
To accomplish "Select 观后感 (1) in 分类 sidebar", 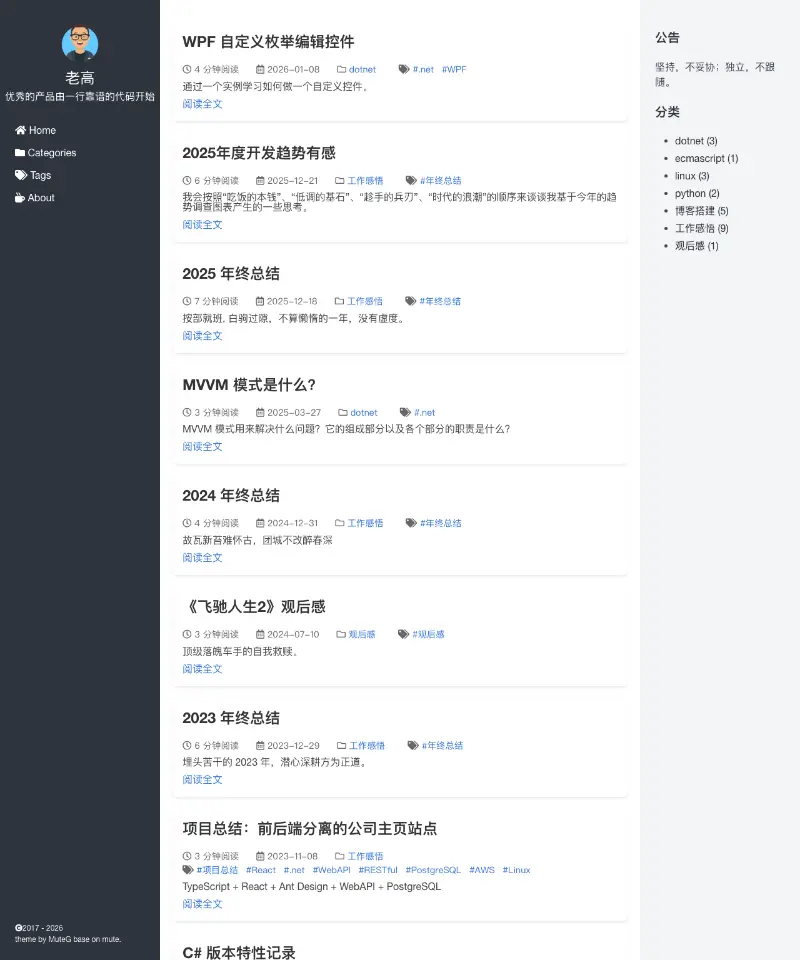I will click(697, 246).
